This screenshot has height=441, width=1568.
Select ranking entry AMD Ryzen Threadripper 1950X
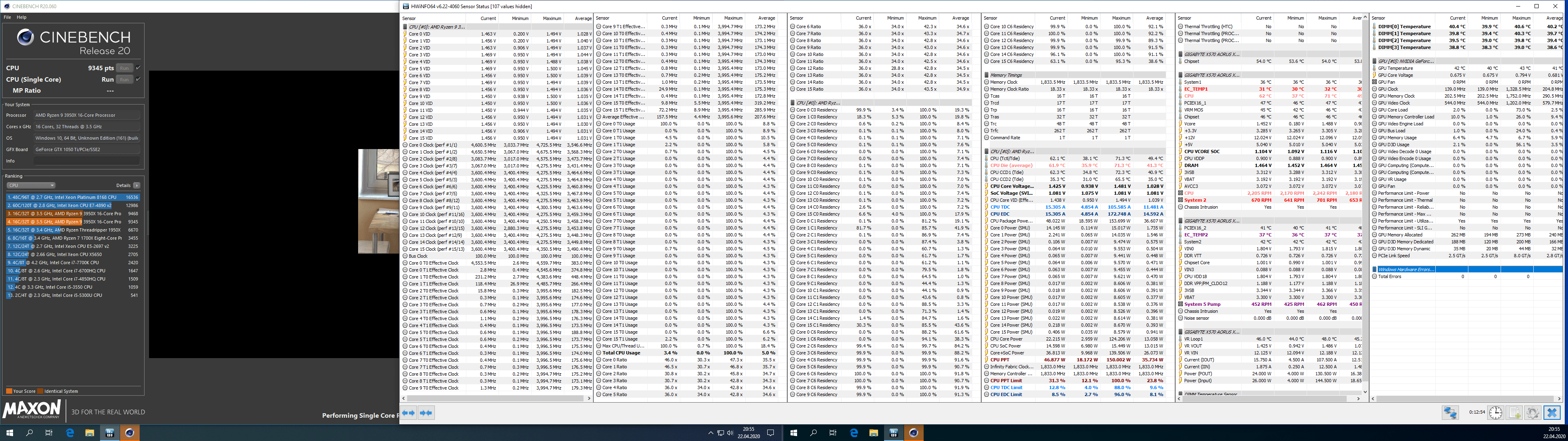[x=73, y=229]
